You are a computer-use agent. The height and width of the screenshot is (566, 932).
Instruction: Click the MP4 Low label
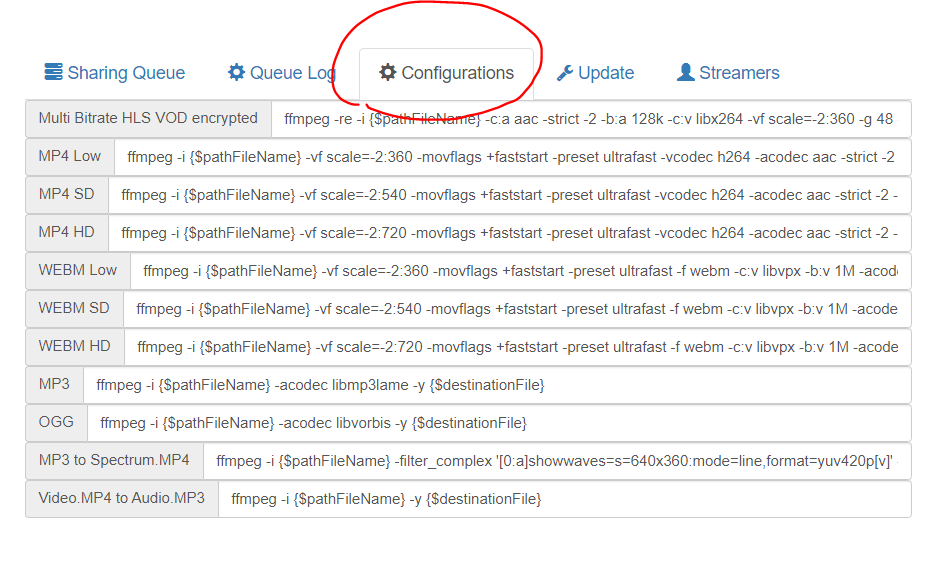tap(70, 156)
